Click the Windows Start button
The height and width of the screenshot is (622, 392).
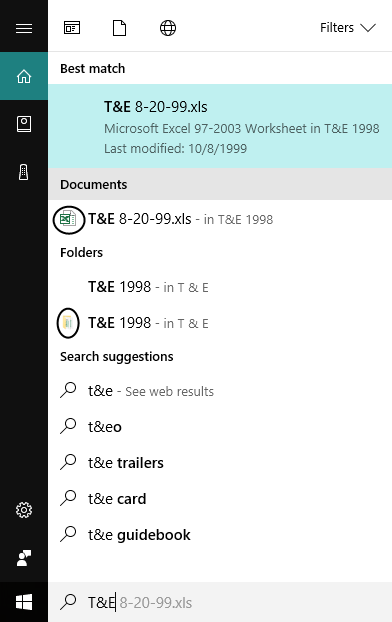[24, 602]
